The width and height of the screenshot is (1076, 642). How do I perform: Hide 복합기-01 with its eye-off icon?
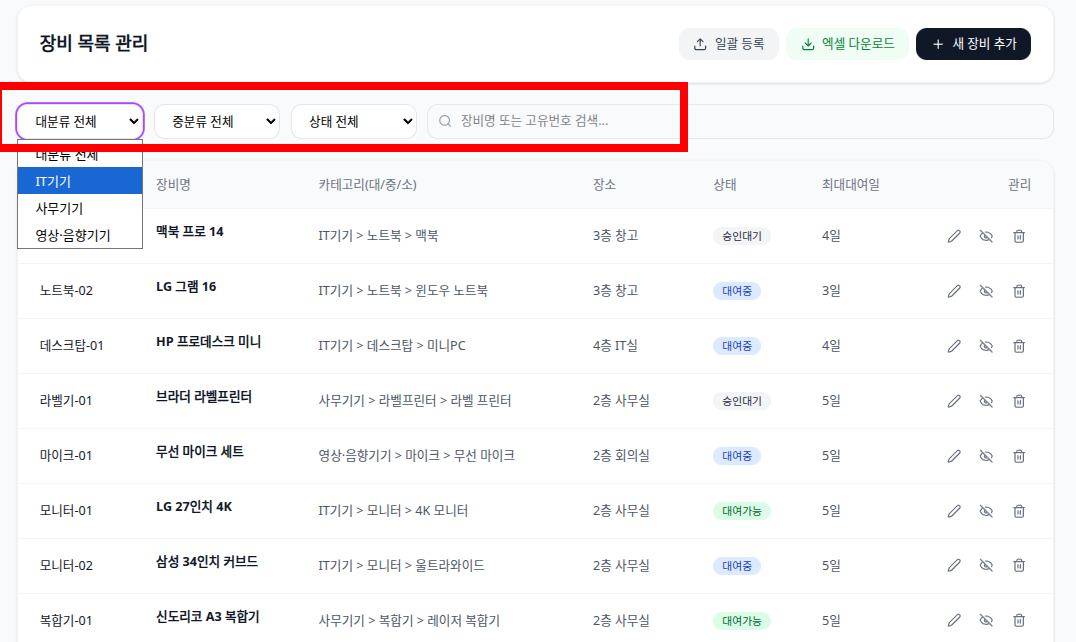pos(986,620)
